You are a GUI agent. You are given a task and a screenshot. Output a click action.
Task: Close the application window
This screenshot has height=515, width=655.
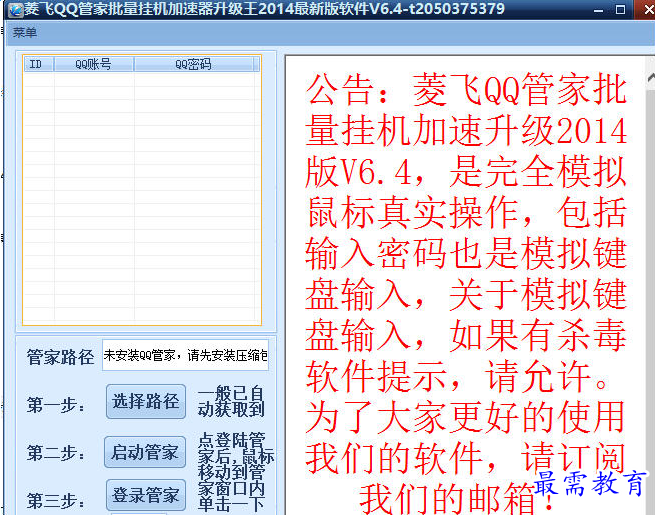646,9
